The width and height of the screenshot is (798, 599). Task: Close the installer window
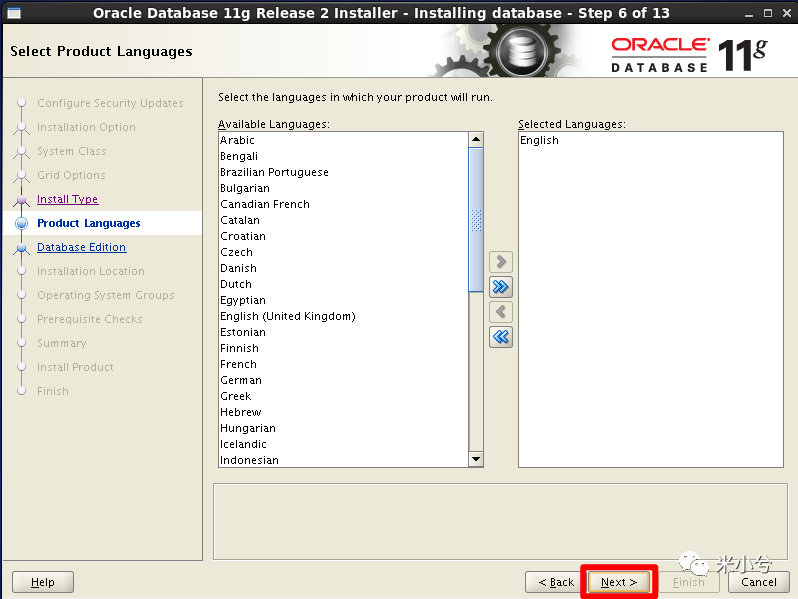click(x=787, y=13)
